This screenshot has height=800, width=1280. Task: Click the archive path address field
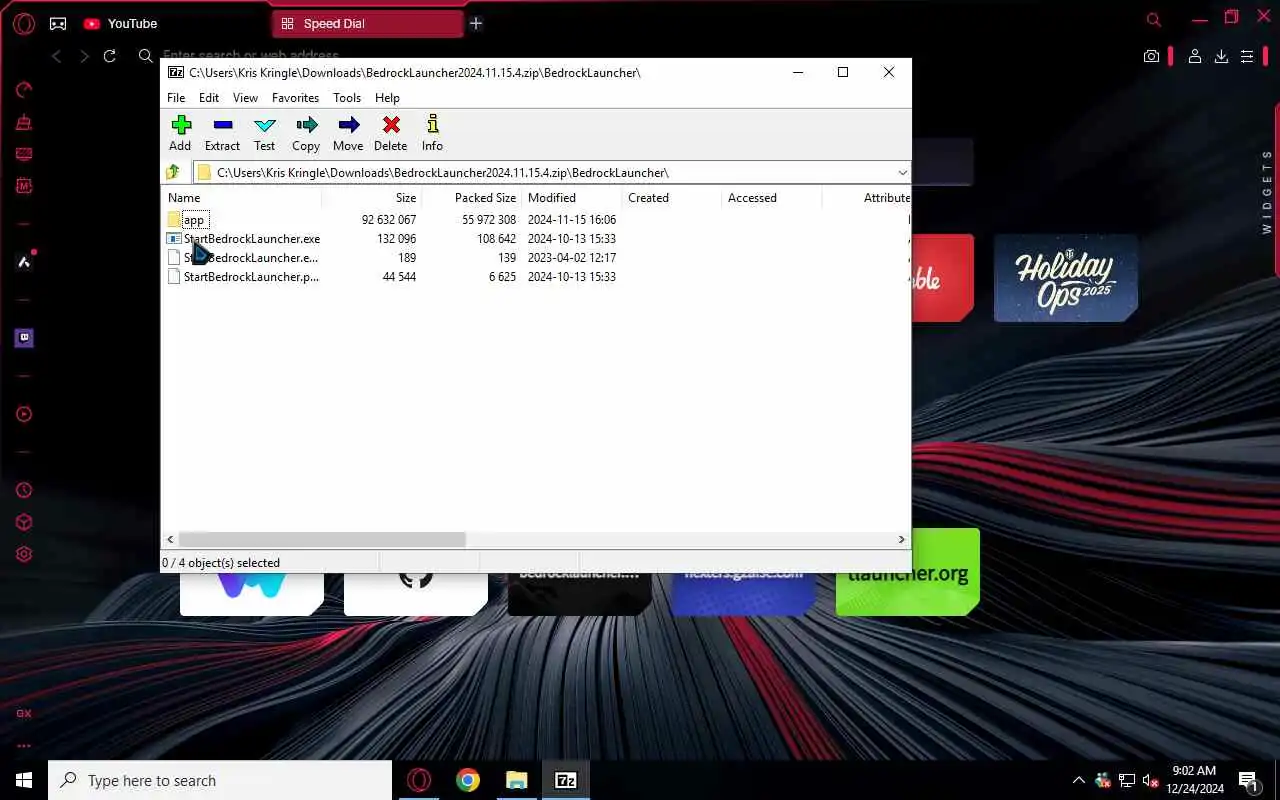[x=545, y=173]
